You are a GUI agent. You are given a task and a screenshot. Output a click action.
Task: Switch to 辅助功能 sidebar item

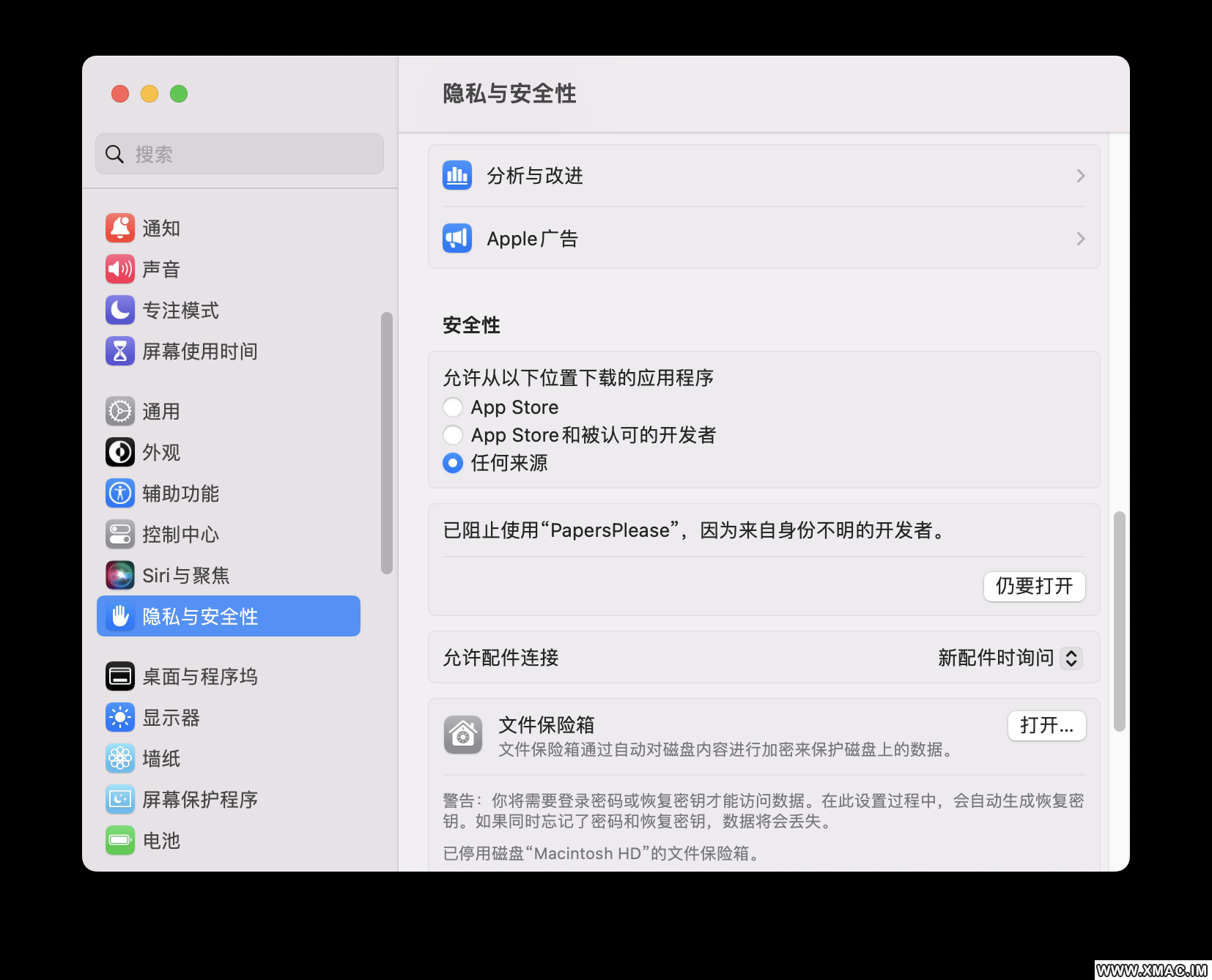click(x=229, y=493)
